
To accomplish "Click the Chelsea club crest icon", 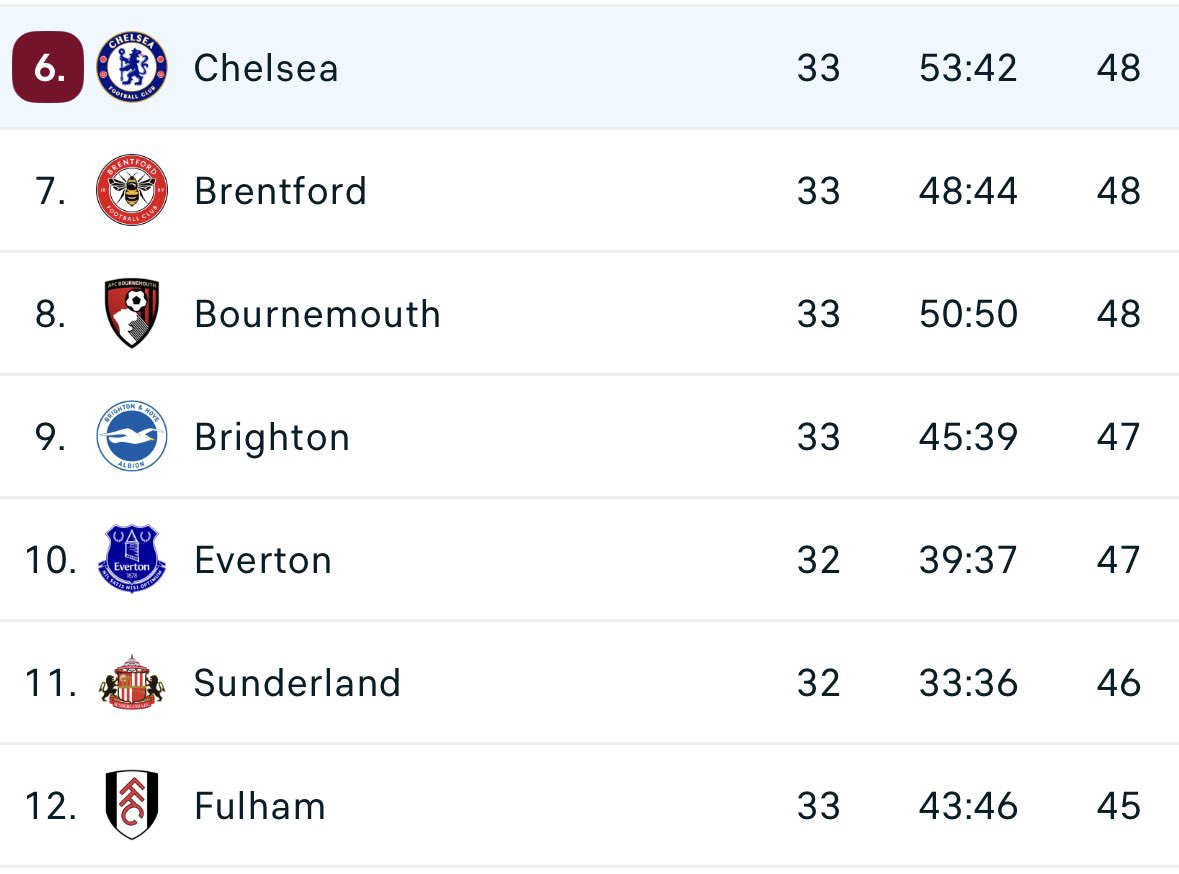I will point(132,68).
